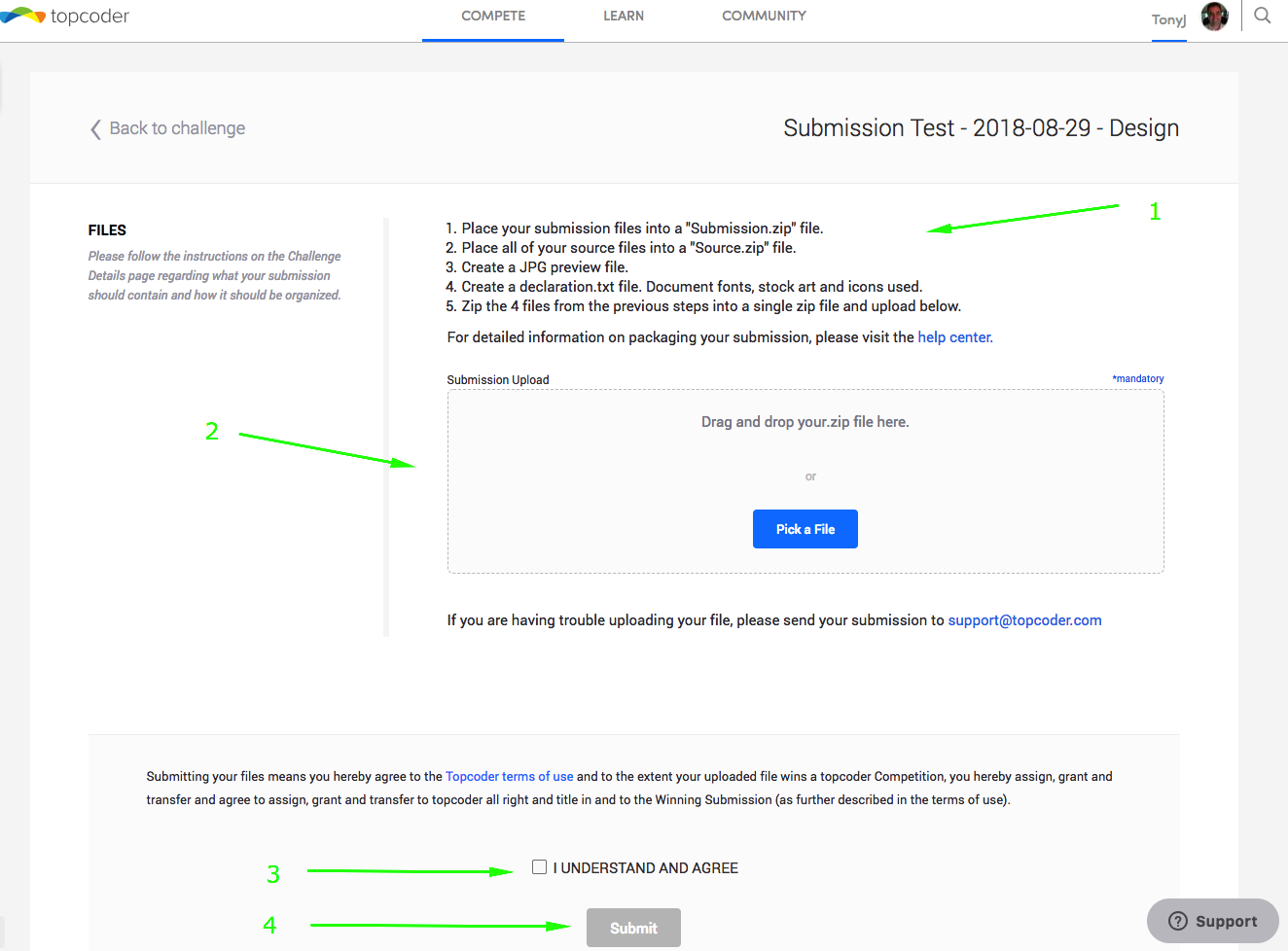The width and height of the screenshot is (1288, 951).
Task: Click step 2 Source.zip instruction text
Action: pyautogui.click(x=621, y=248)
